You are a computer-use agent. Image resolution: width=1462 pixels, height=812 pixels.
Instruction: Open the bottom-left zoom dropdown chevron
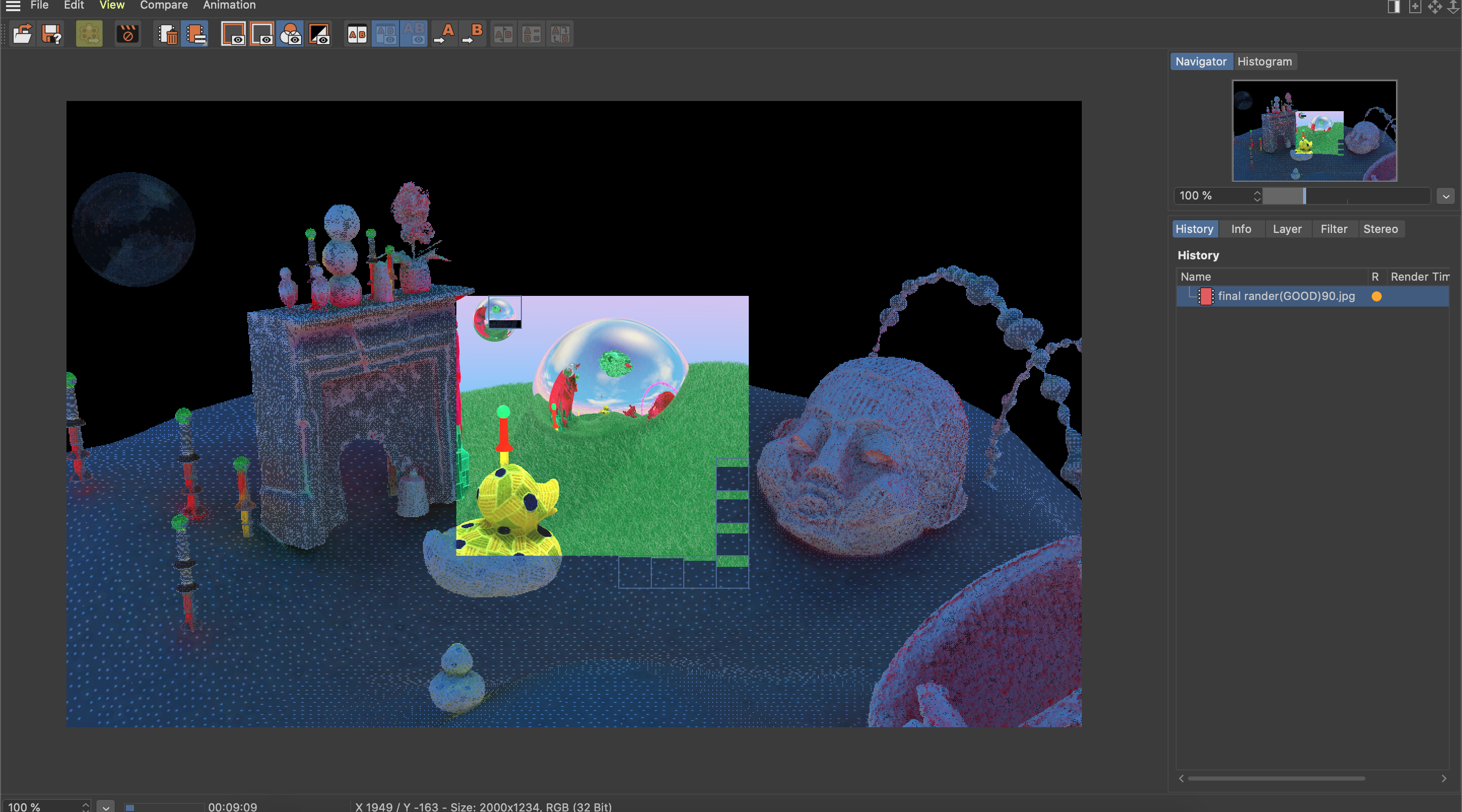(106, 806)
